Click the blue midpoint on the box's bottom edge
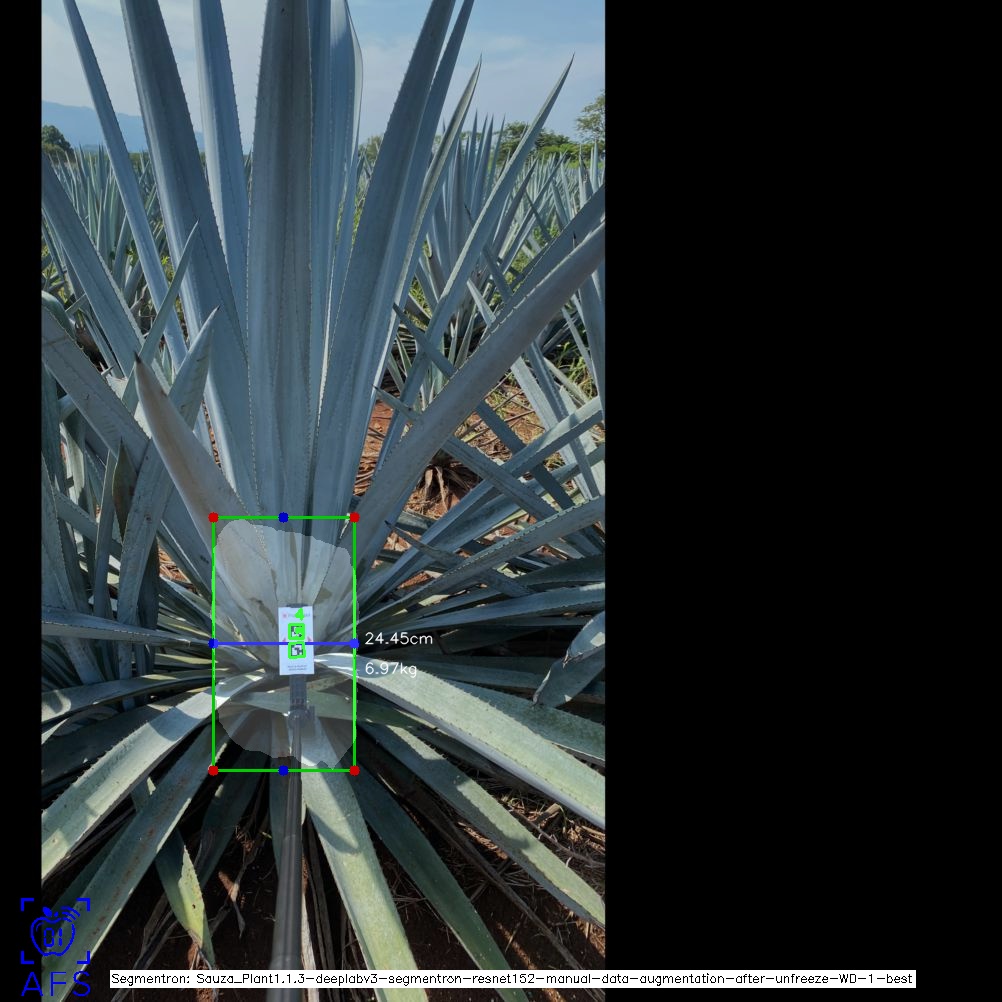Screen dimensions: 1002x1002 tap(284, 771)
